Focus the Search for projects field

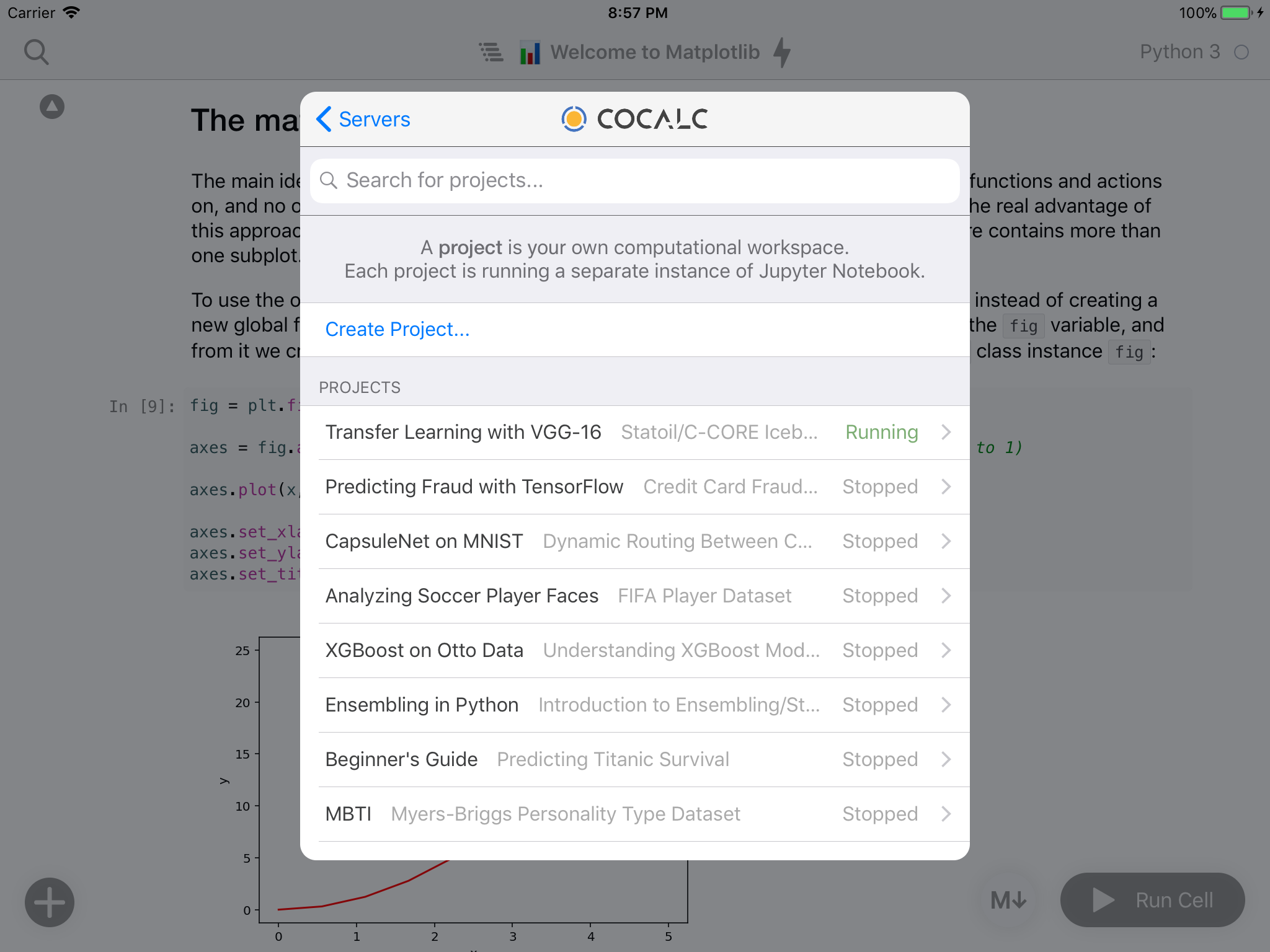click(x=634, y=181)
